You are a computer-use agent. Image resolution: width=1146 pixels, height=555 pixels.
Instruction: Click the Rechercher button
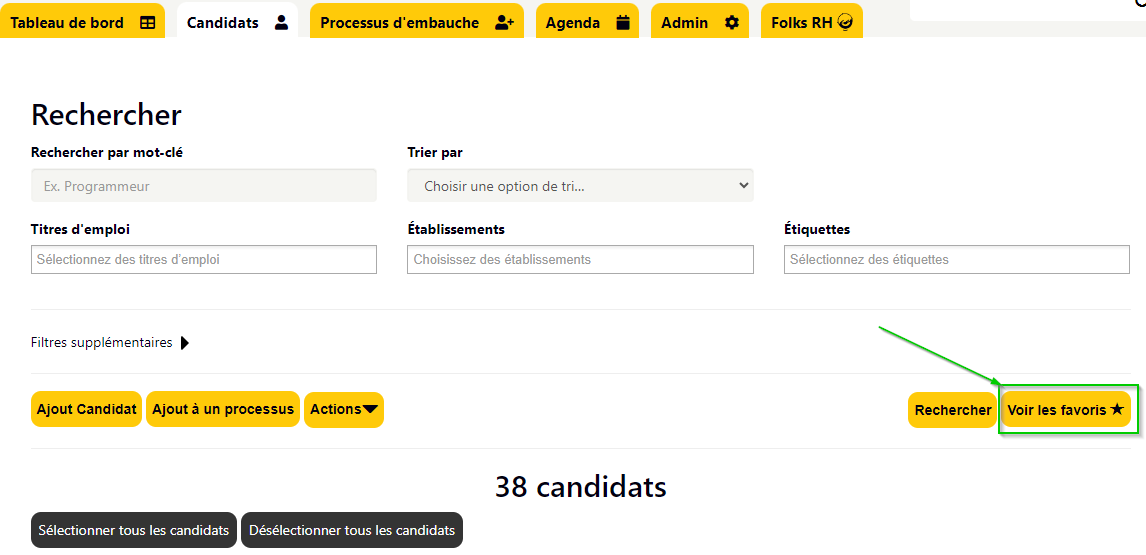952,409
